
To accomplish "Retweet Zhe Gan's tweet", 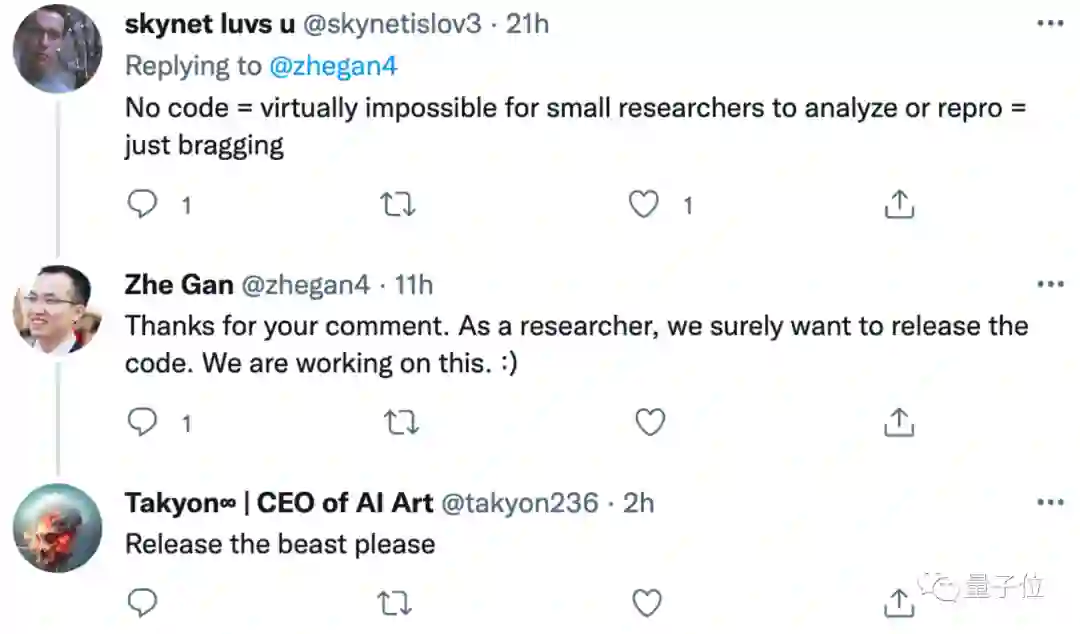I will pos(401,422).
